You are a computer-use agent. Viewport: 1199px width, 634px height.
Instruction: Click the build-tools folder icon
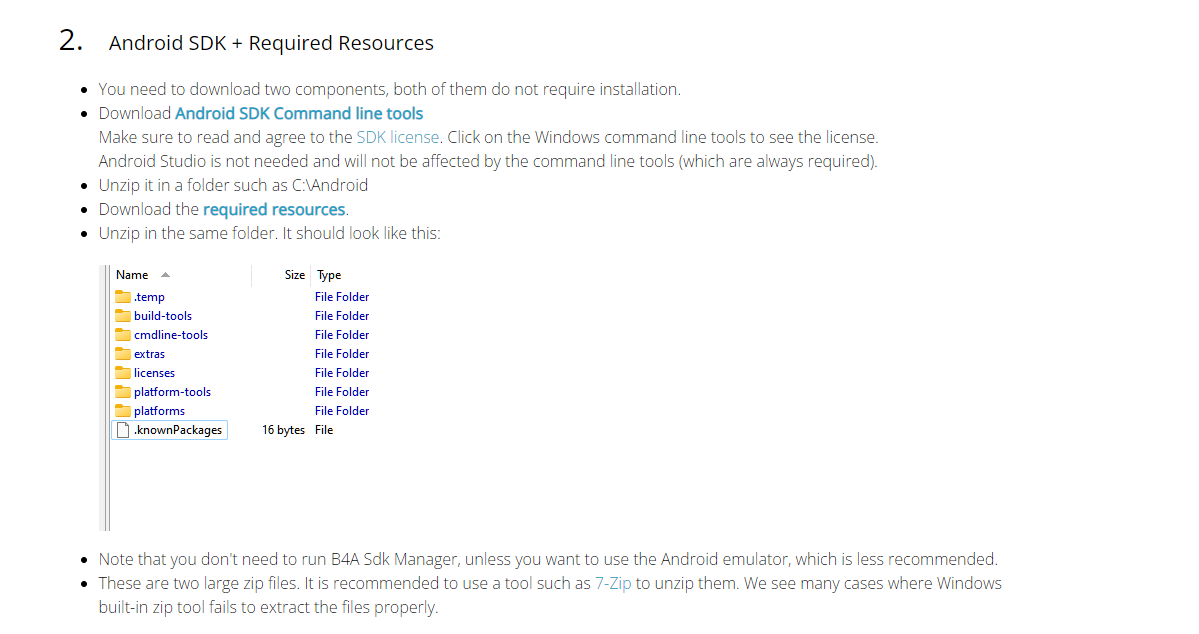click(123, 316)
